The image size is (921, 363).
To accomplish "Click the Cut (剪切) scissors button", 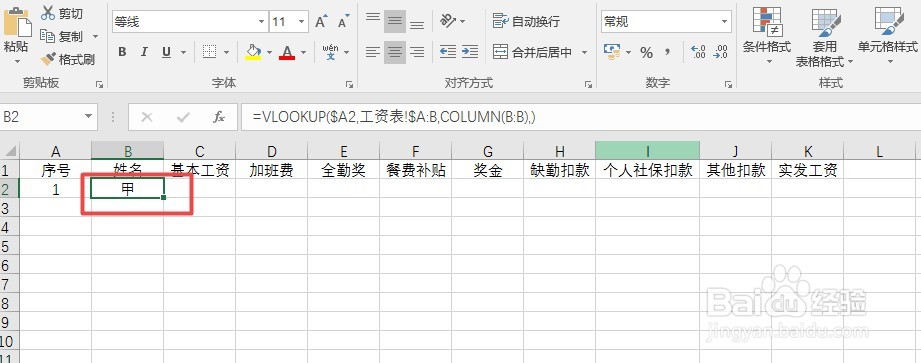I will tap(62, 14).
